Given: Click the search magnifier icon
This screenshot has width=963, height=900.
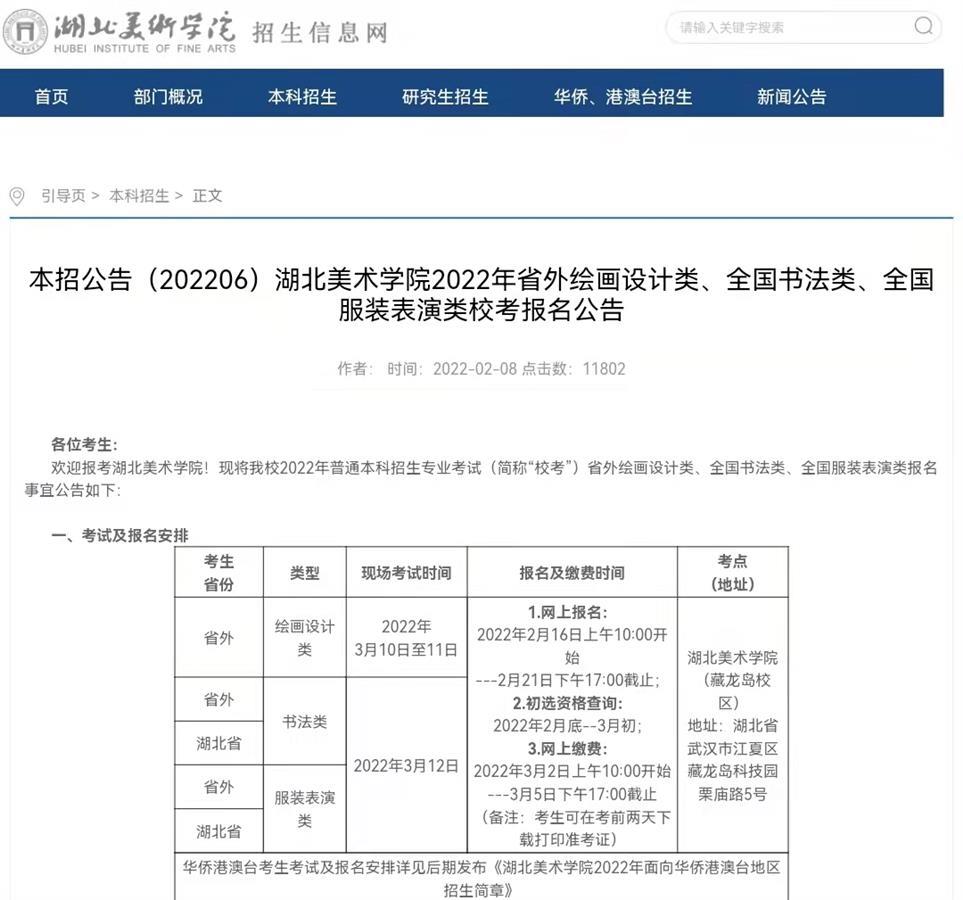Looking at the screenshot, I should point(923,26).
